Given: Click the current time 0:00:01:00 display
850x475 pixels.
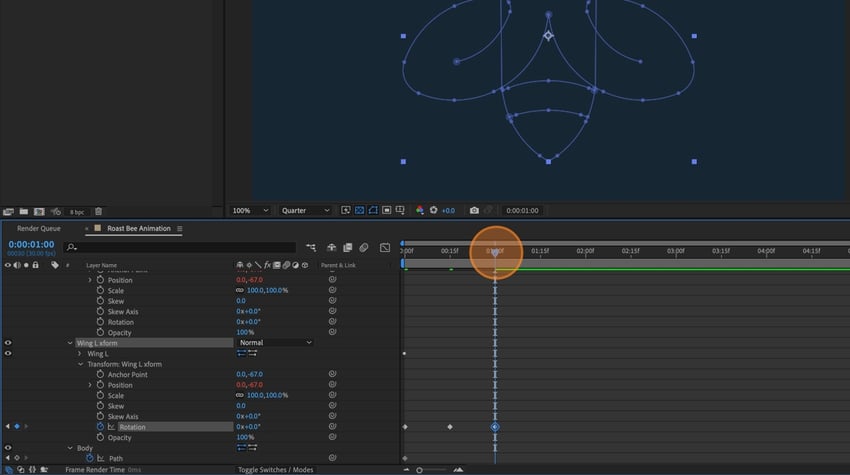Looking at the screenshot, I should (31, 245).
